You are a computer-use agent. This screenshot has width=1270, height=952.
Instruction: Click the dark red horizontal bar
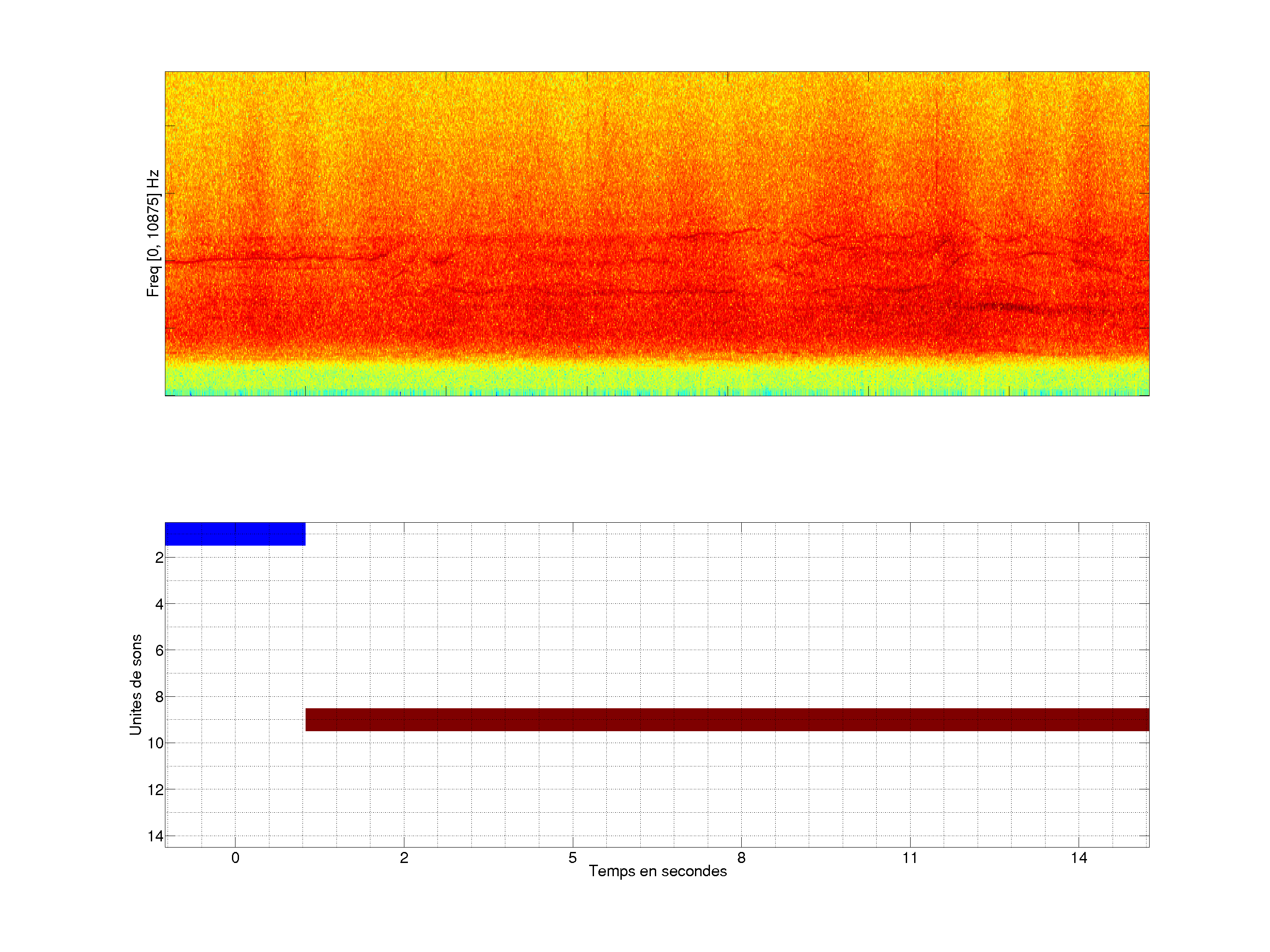click(x=727, y=719)
